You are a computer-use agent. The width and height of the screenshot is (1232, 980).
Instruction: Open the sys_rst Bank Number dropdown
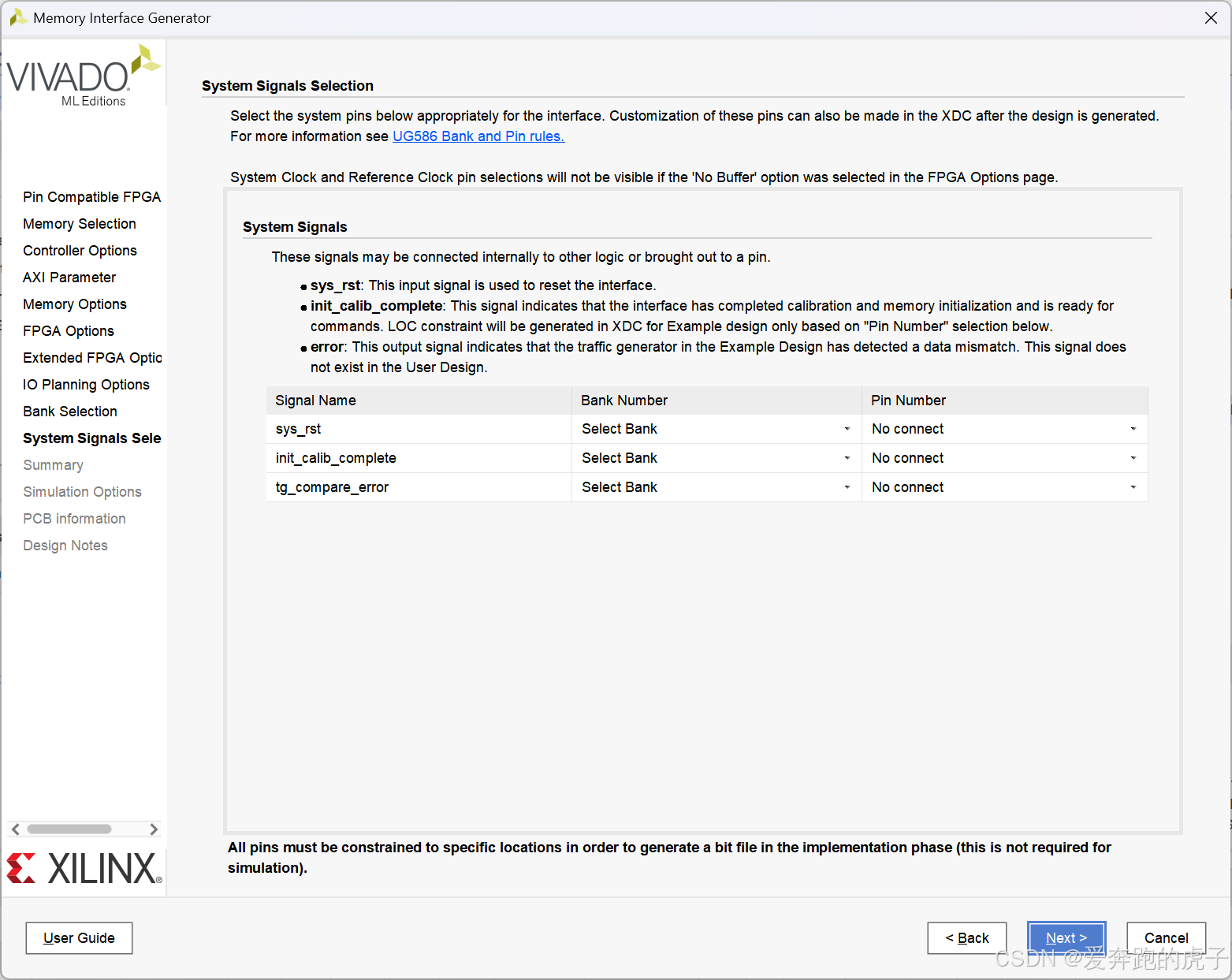[x=716, y=429]
